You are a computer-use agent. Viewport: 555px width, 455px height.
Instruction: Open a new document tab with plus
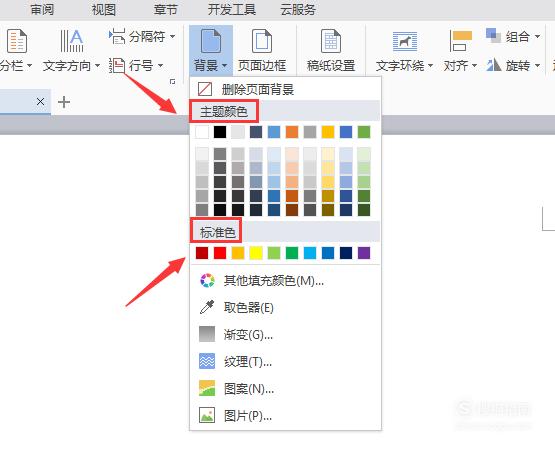point(64,102)
